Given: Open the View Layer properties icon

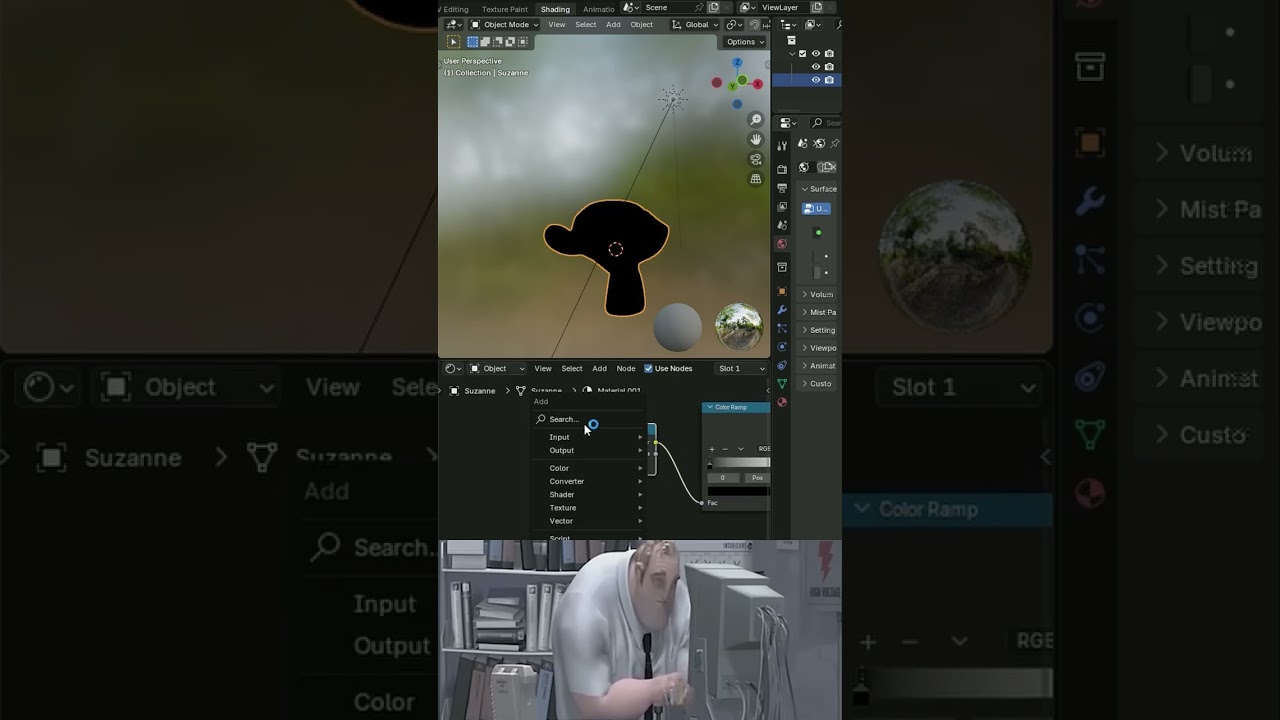Looking at the screenshot, I should tap(782, 206).
